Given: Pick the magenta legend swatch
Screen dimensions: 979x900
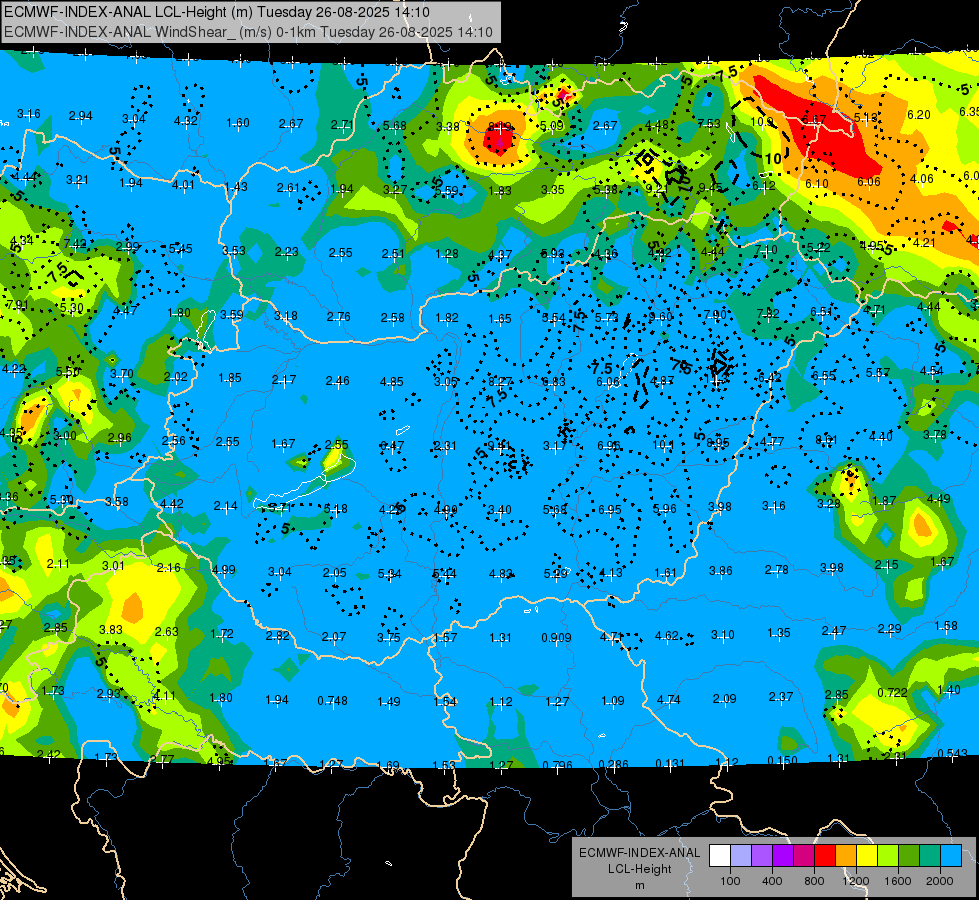Looking at the screenshot, I should pyautogui.click(x=804, y=856).
